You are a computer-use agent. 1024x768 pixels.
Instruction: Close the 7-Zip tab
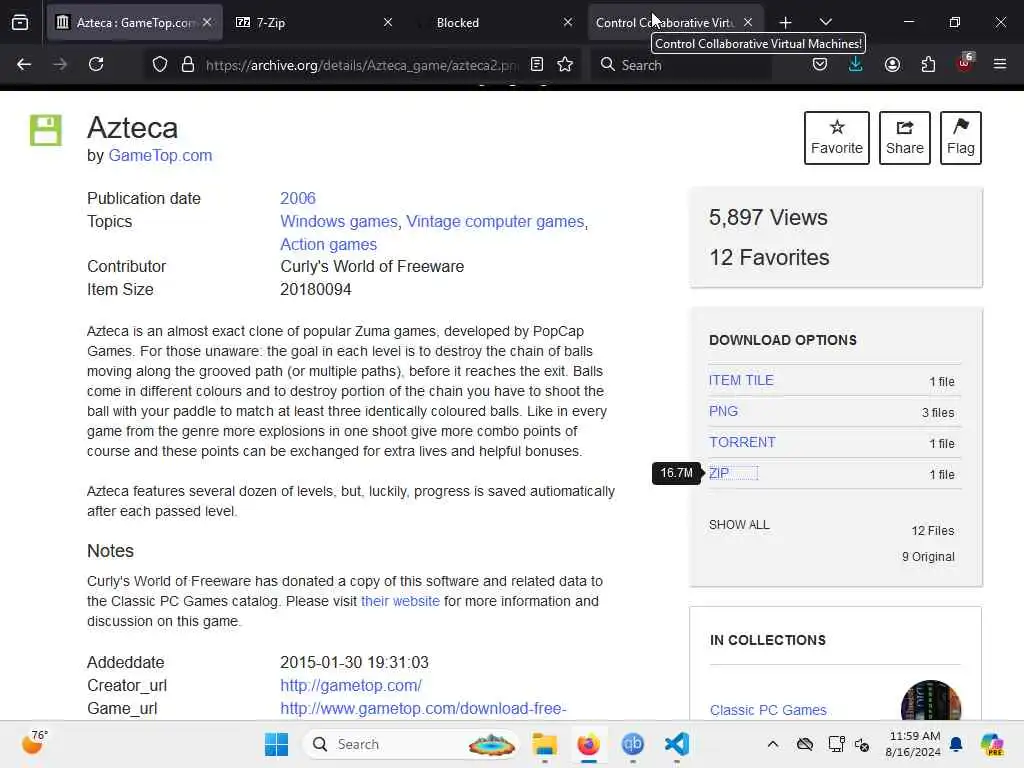[x=388, y=22]
